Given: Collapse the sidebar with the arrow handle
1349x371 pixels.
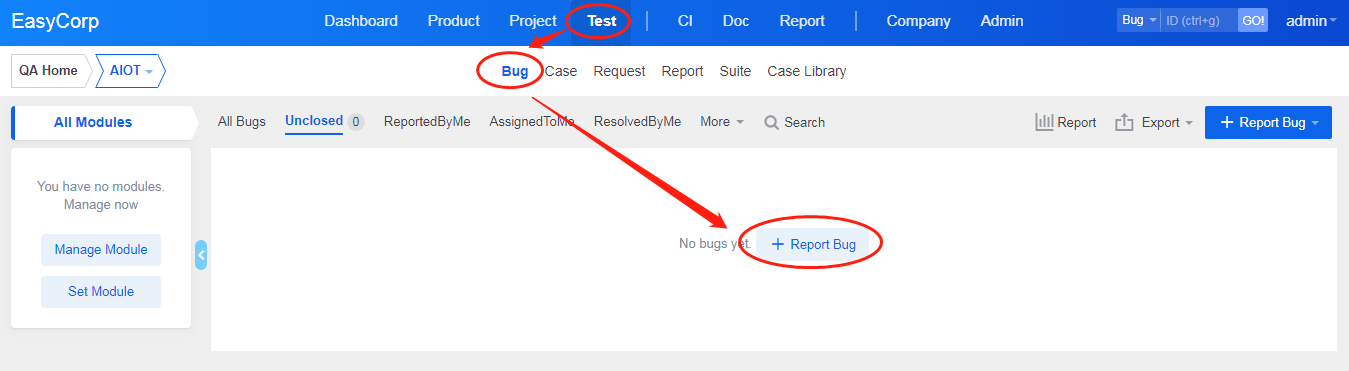Looking at the screenshot, I should click(201, 255).
